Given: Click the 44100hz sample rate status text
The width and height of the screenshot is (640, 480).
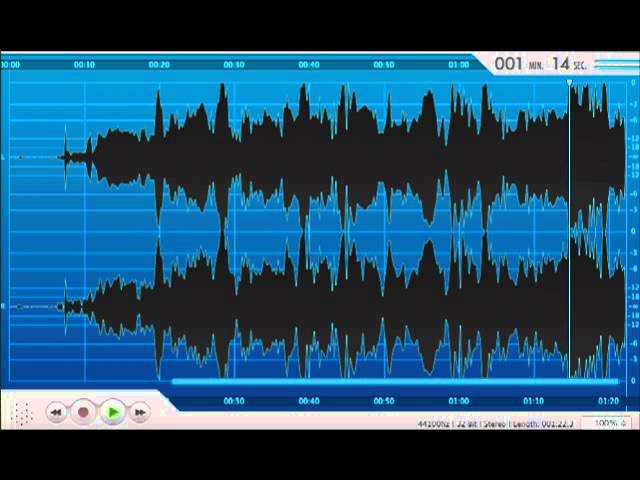Looking at the screenshot, I should click(x=433, y=424).
